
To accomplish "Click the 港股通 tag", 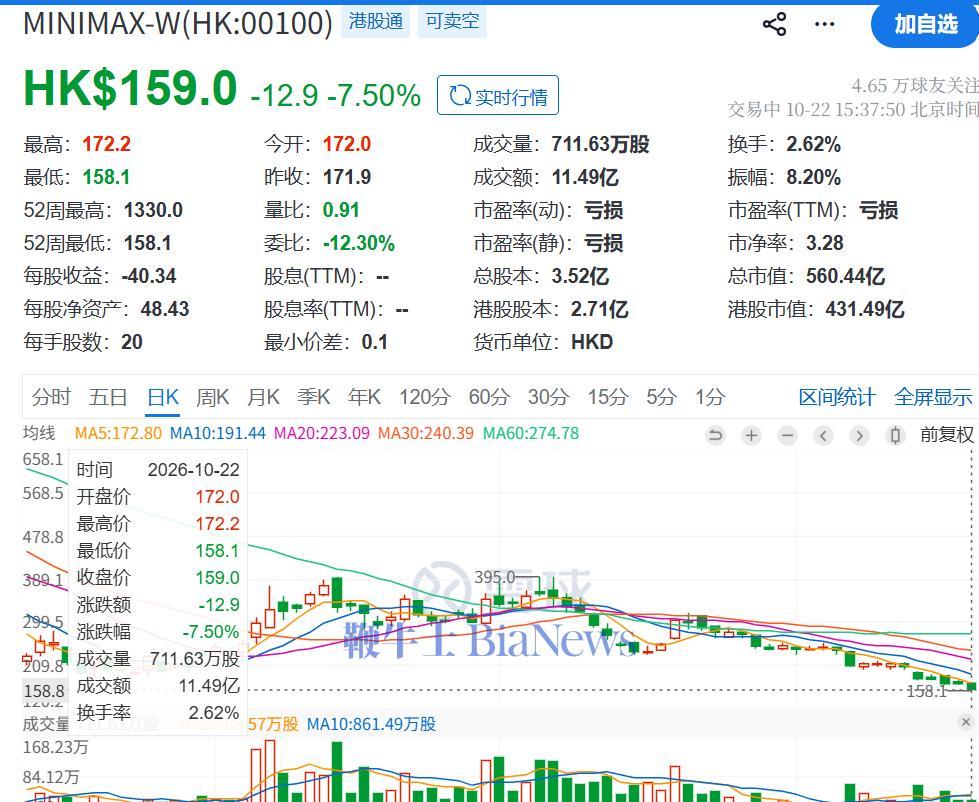I will [x=375, y=22].
